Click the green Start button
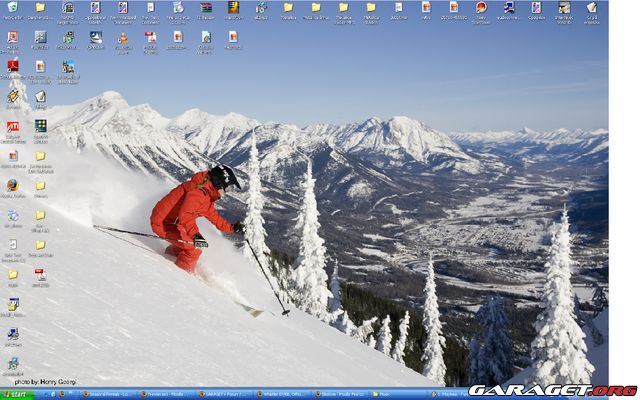640x400 pixels. 17,394
